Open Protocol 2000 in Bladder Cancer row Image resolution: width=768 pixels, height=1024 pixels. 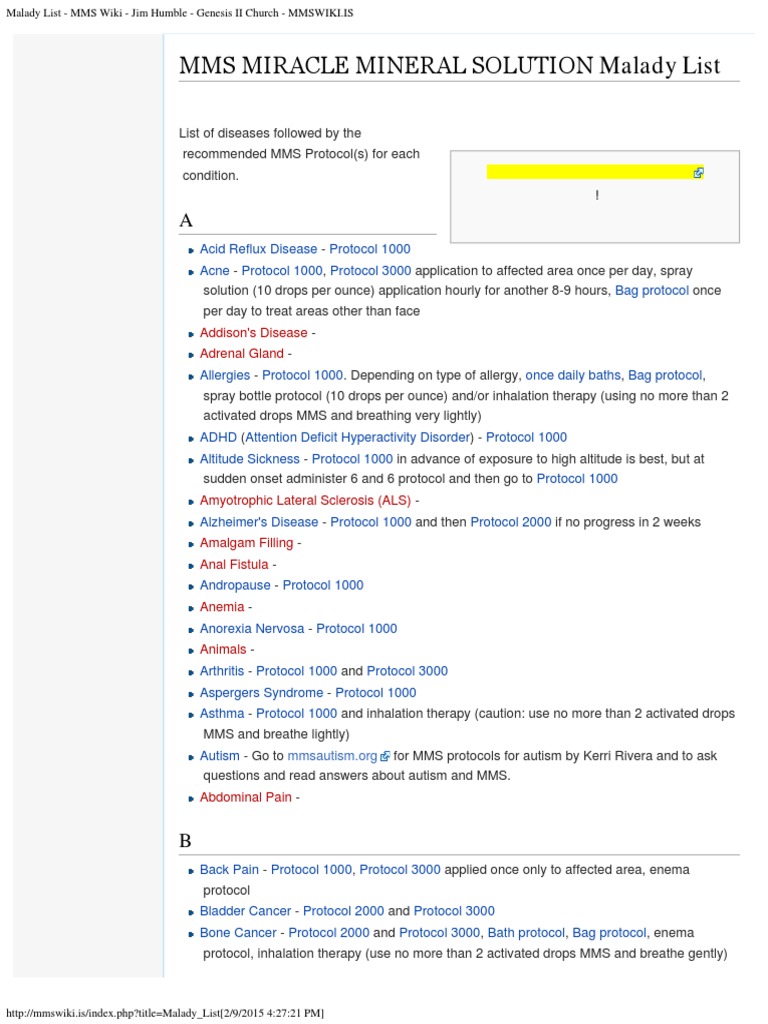[344, 910]
